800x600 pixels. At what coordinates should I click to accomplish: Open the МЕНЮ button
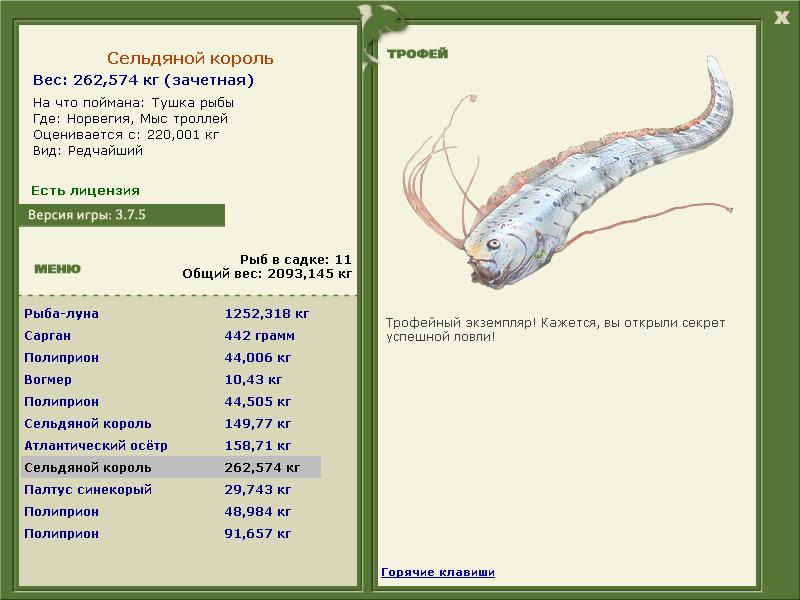(x=57, y=269)
